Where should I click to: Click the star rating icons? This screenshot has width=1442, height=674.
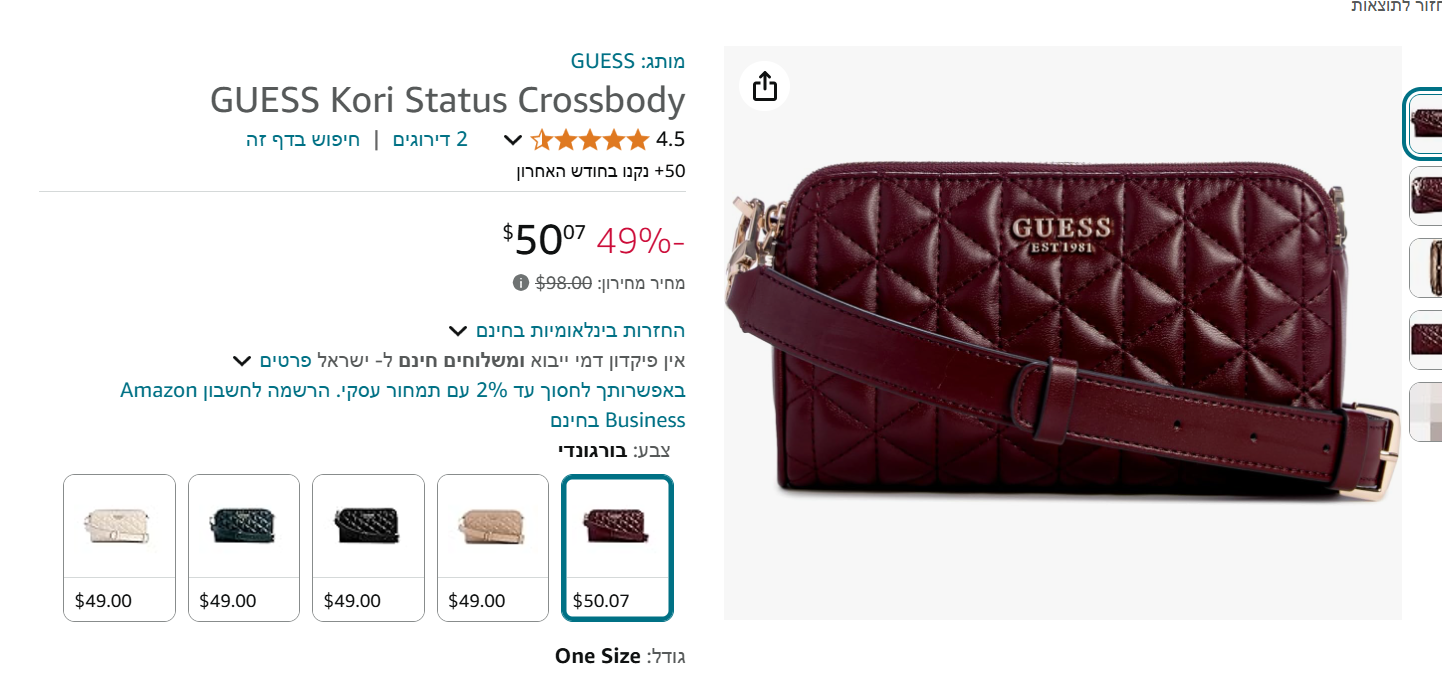(589, 139)
